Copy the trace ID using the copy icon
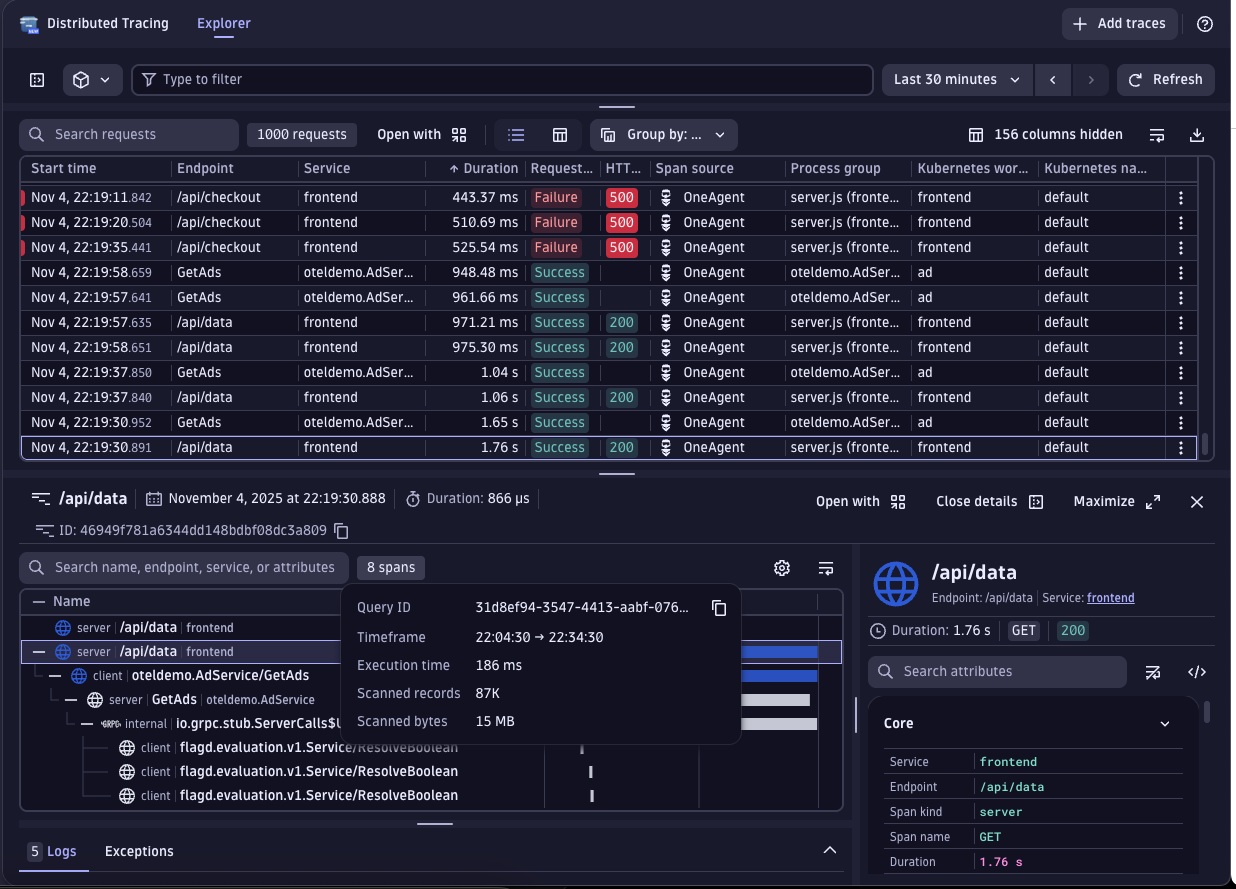Screen dimensions: 1236x889 [340, 531]
